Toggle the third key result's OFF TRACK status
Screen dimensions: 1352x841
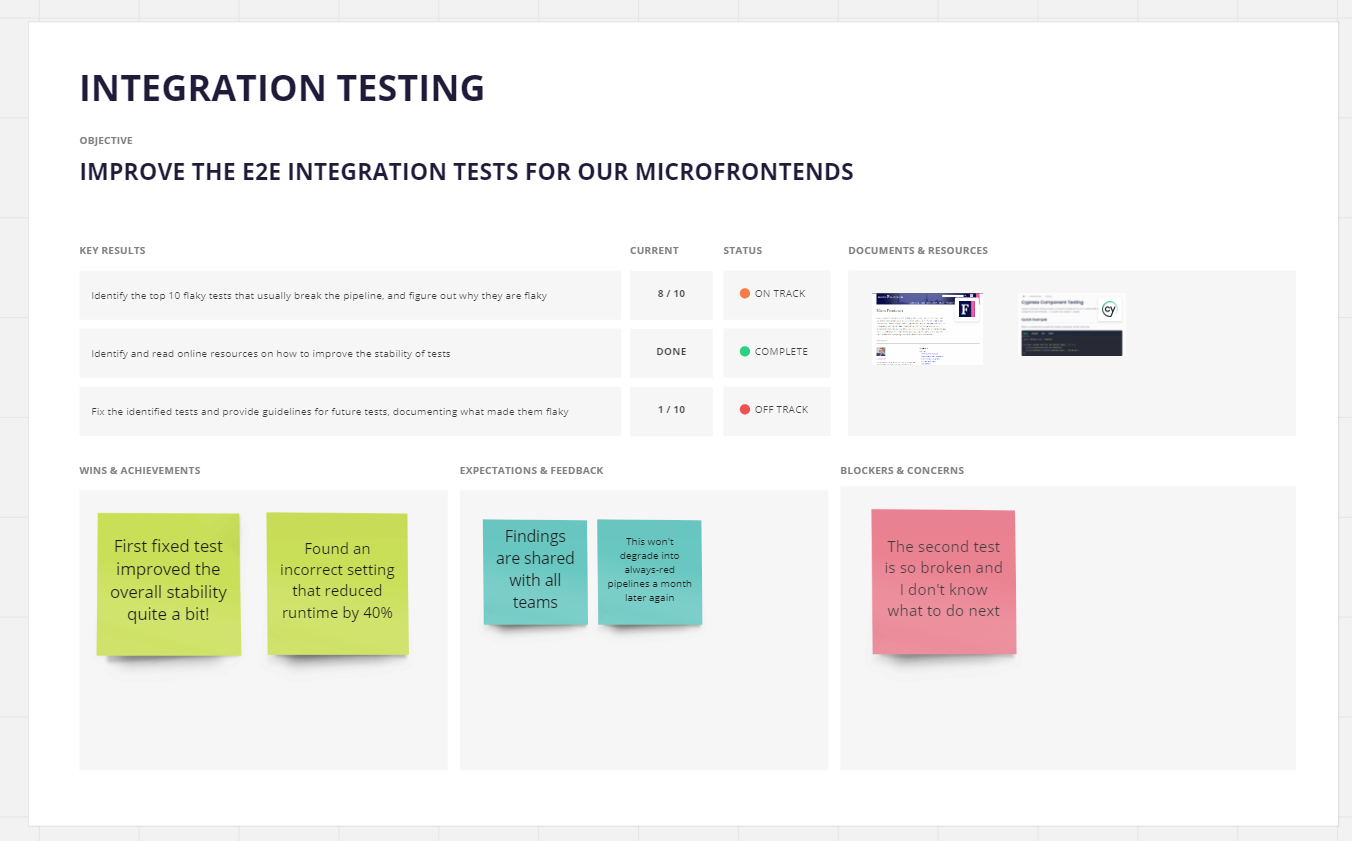coord(777,410)
